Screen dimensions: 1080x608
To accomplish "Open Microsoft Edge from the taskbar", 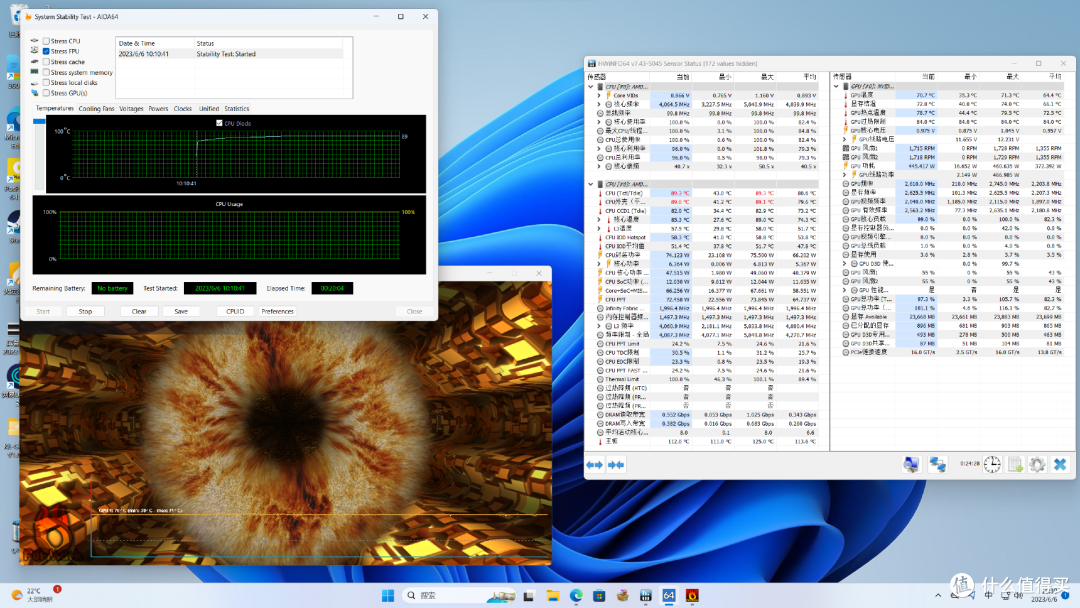I will (x=576, y=595).
